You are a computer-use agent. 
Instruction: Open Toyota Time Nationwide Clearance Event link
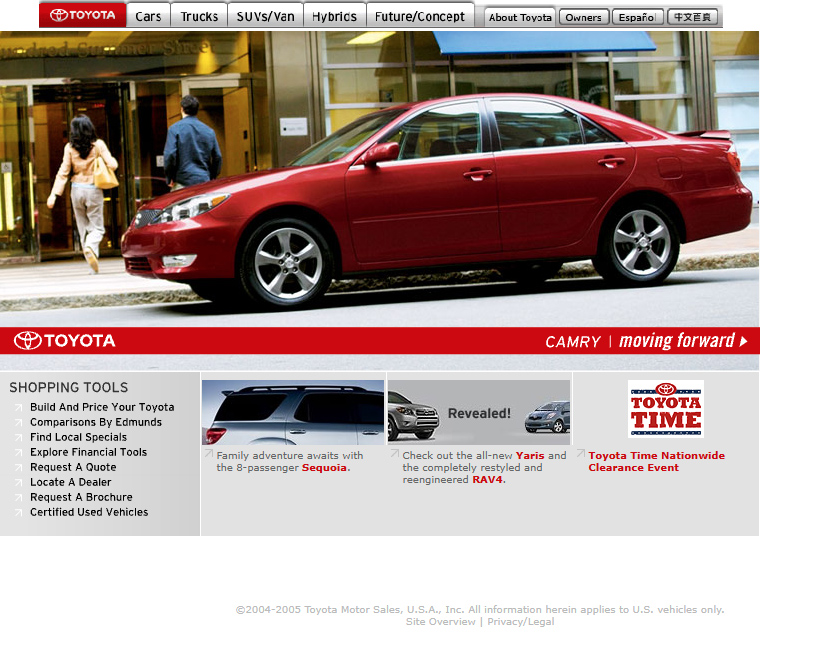coord(656,462)
